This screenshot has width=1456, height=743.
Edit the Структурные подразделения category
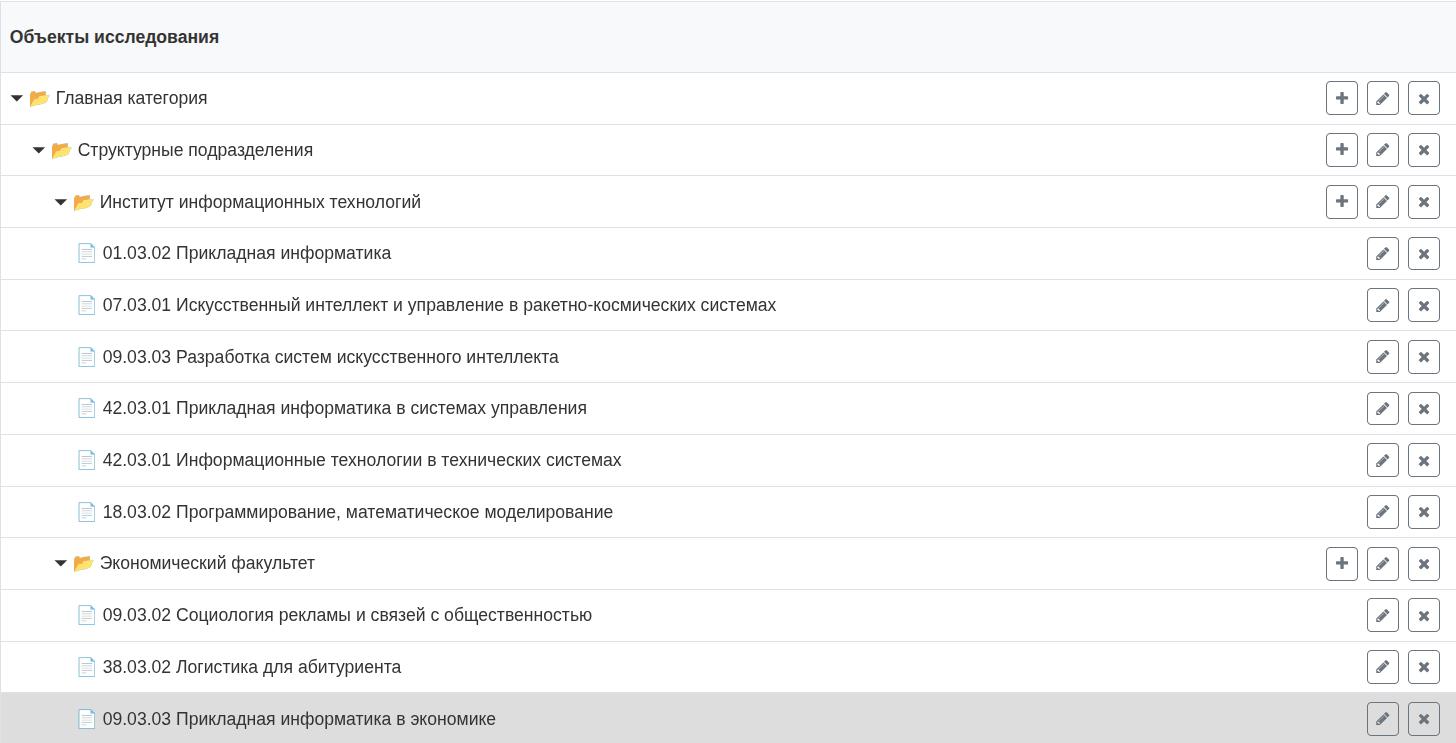tap(1382, 150)
